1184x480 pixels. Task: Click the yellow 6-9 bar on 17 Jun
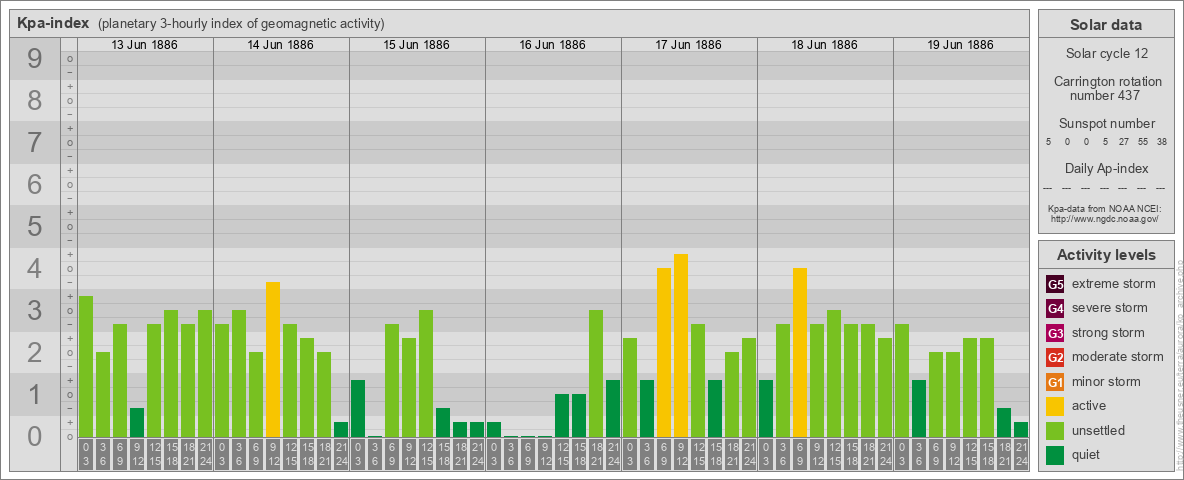coord(664,352)
